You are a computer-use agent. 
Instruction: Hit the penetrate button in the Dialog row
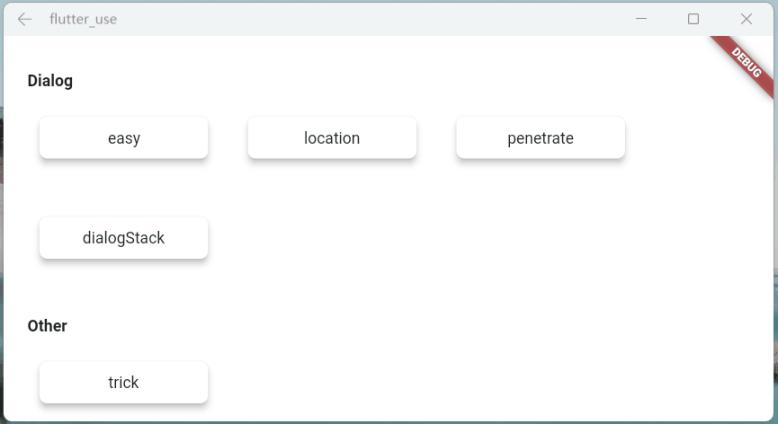[540, 138]
